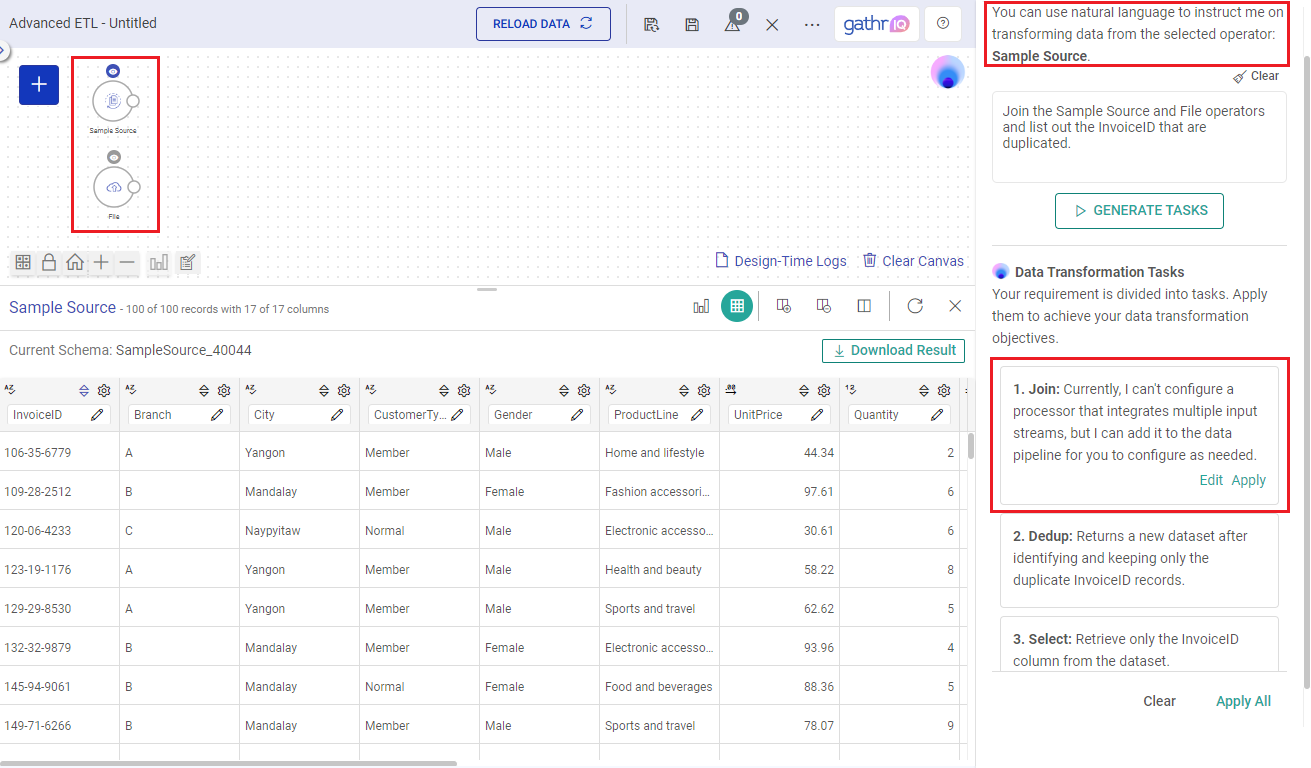Open the InvoiceID column settings gear
Screen dimensions: 1311x768
(104, 391)
